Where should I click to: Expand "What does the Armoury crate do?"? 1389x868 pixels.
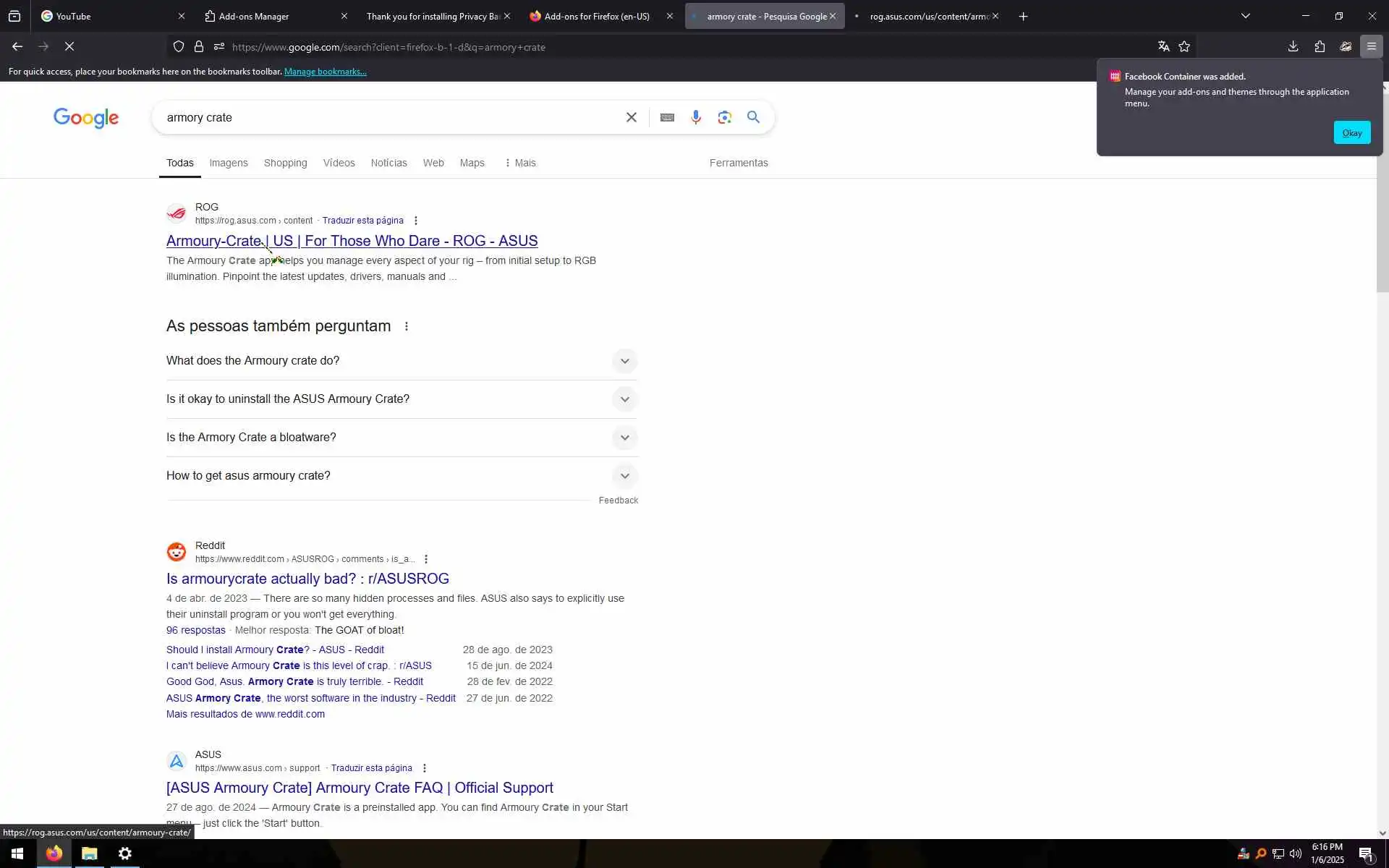tap(624, 361)
